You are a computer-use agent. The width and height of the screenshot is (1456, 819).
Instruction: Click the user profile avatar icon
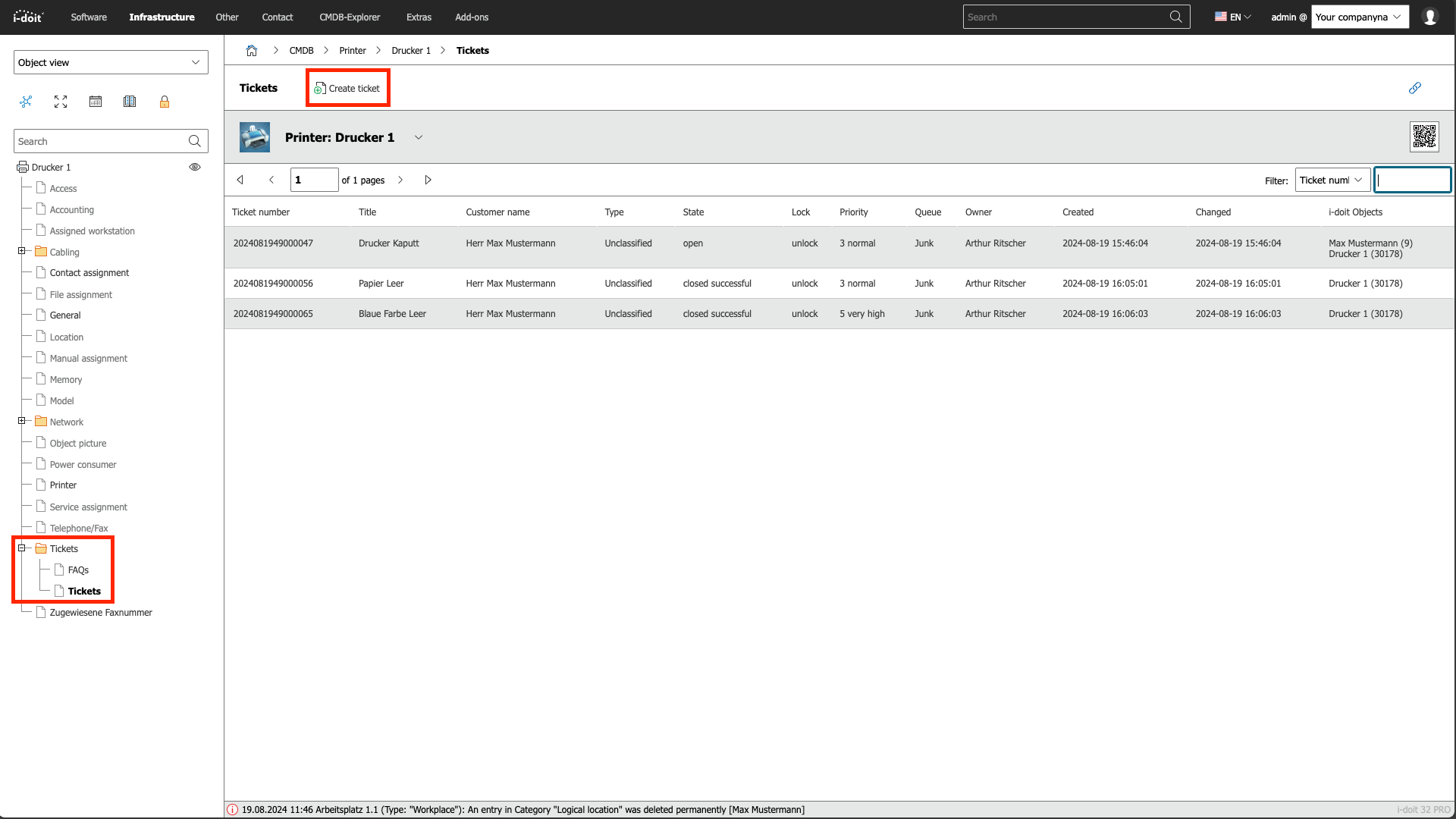pyautogui.click(x=1430, y=17)
